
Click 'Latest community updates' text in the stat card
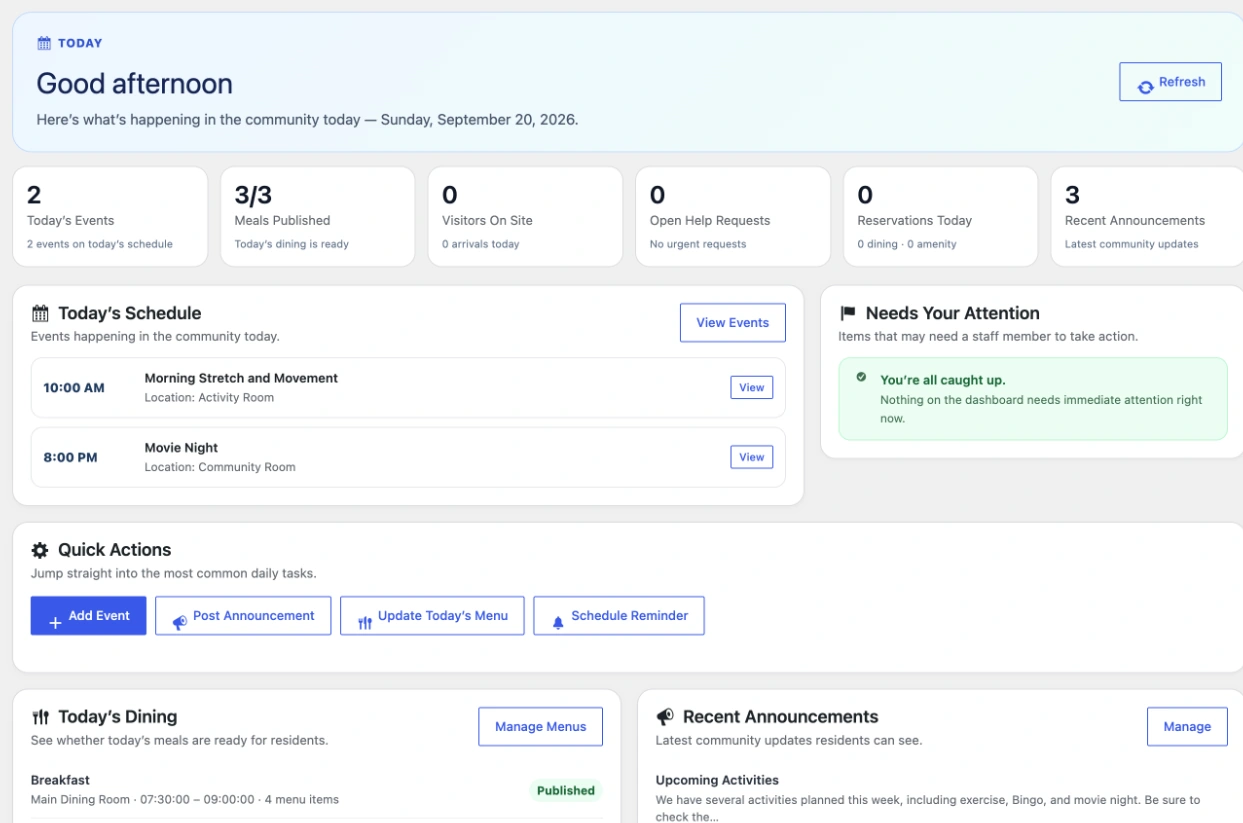[x=1132, y=244]
